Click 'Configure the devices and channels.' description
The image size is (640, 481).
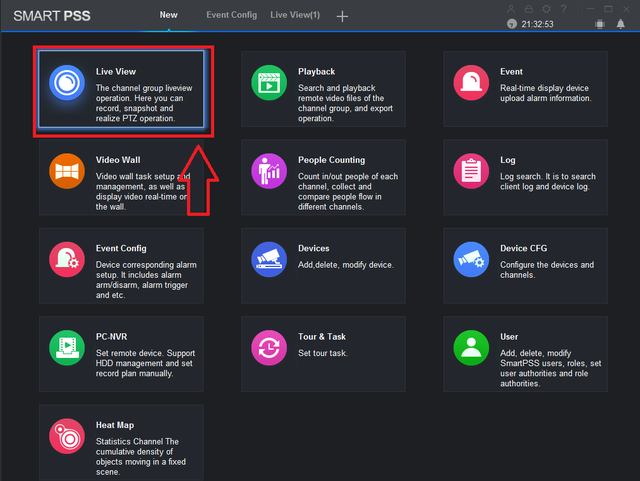click(547, 270)
